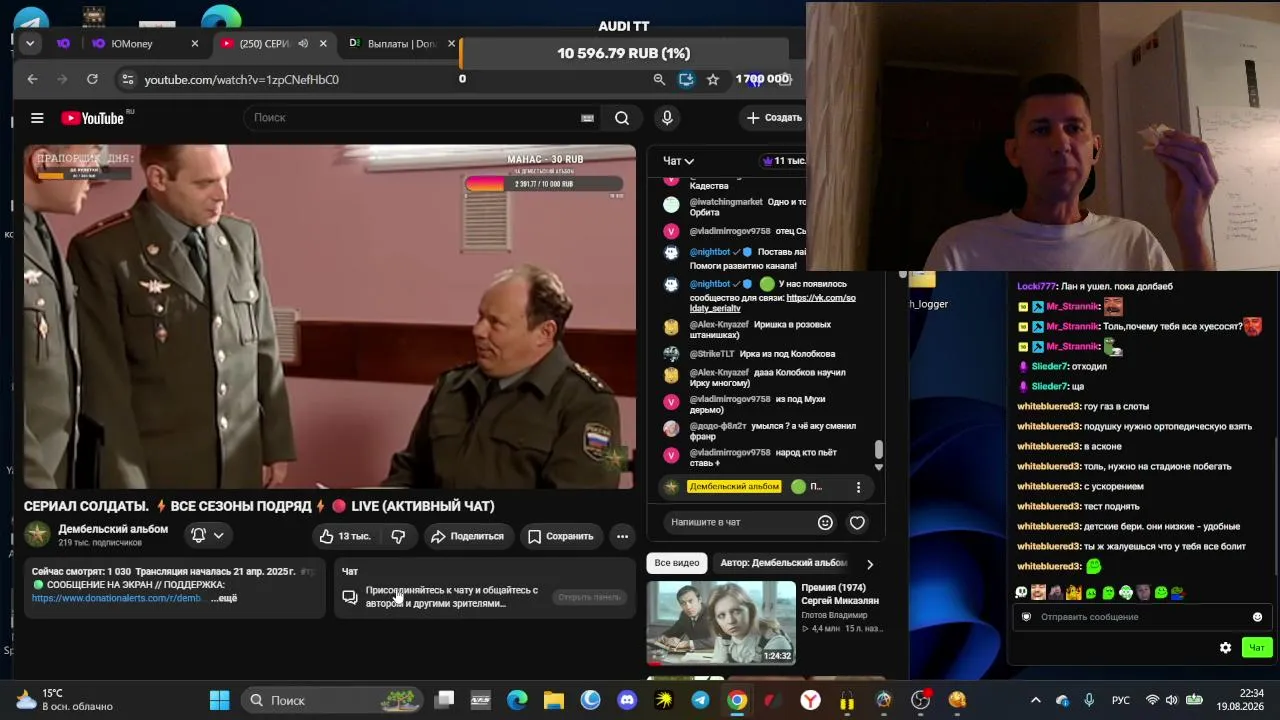Go back in browser history
1280x720 pixels.
point(33,79)
